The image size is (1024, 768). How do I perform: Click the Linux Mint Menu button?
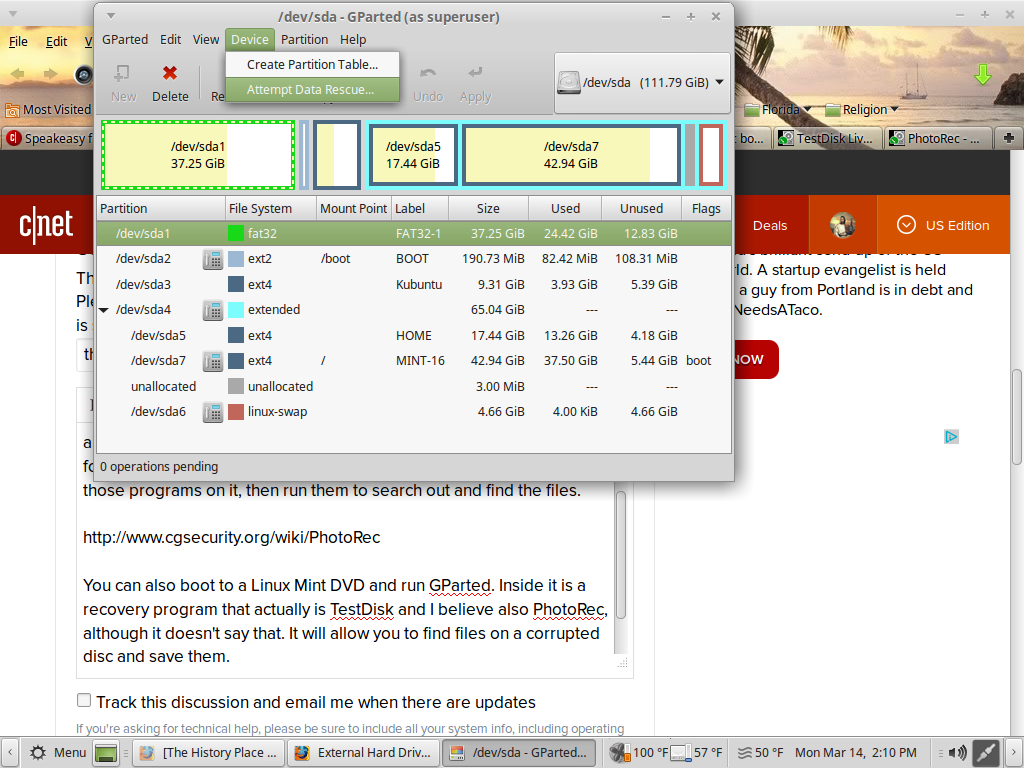[x=58, y=752]
